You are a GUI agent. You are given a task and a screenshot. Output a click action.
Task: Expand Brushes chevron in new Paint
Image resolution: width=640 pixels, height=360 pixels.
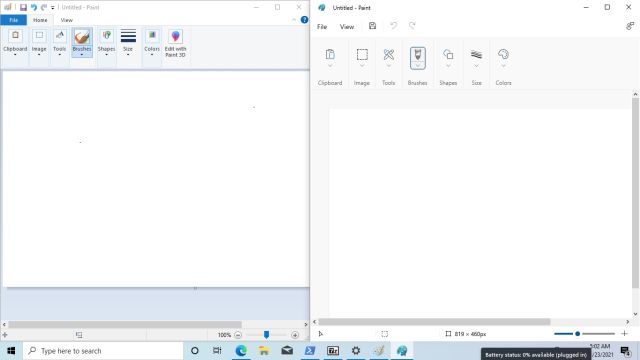tap(418, 66)
